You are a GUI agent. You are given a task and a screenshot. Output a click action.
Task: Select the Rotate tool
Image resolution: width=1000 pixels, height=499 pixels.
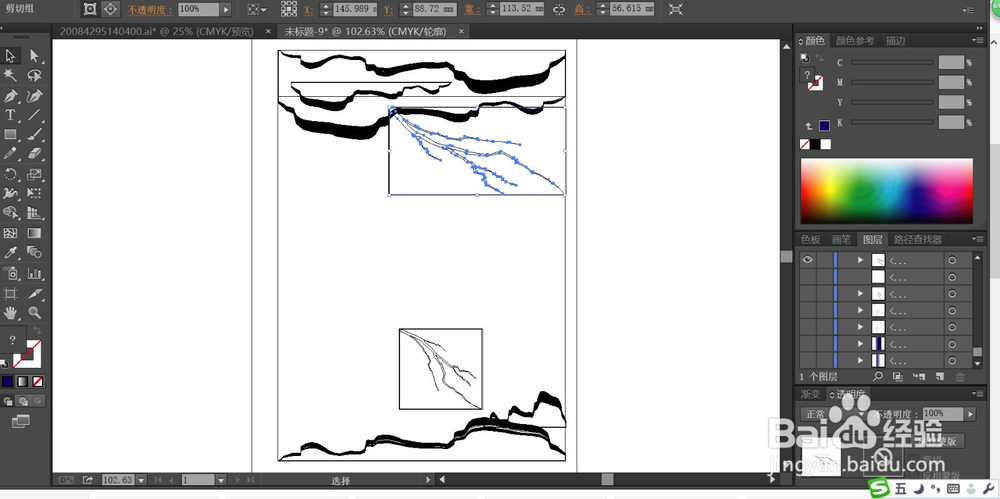(10, 174)
